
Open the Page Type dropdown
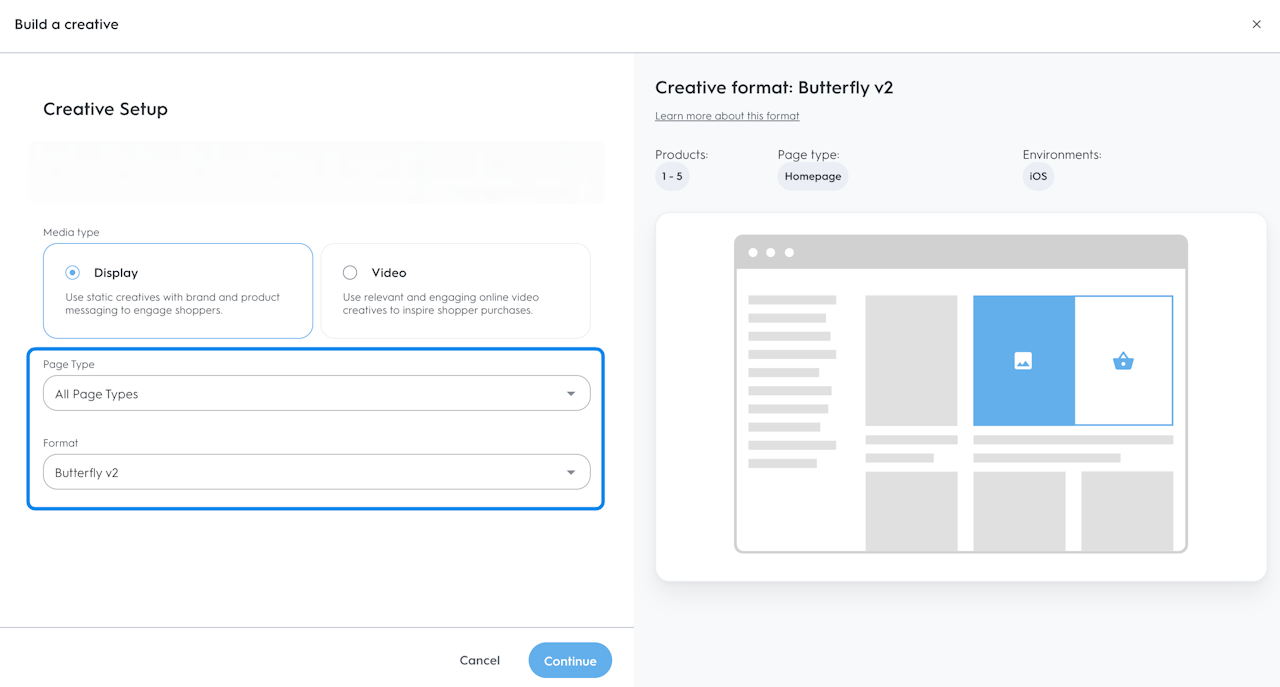[316, 394]
